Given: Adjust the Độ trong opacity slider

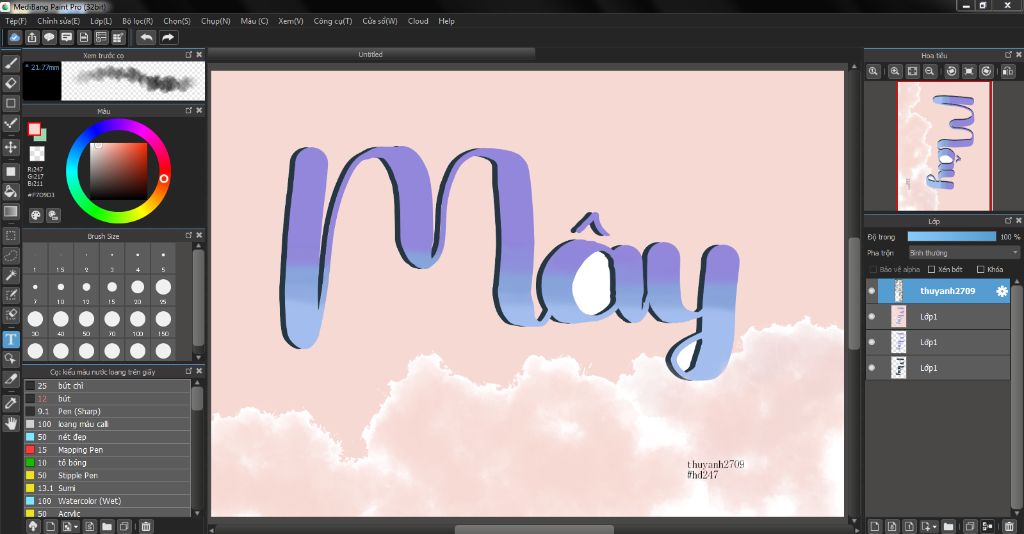Looking at the screenshot, I should [952, 236].
